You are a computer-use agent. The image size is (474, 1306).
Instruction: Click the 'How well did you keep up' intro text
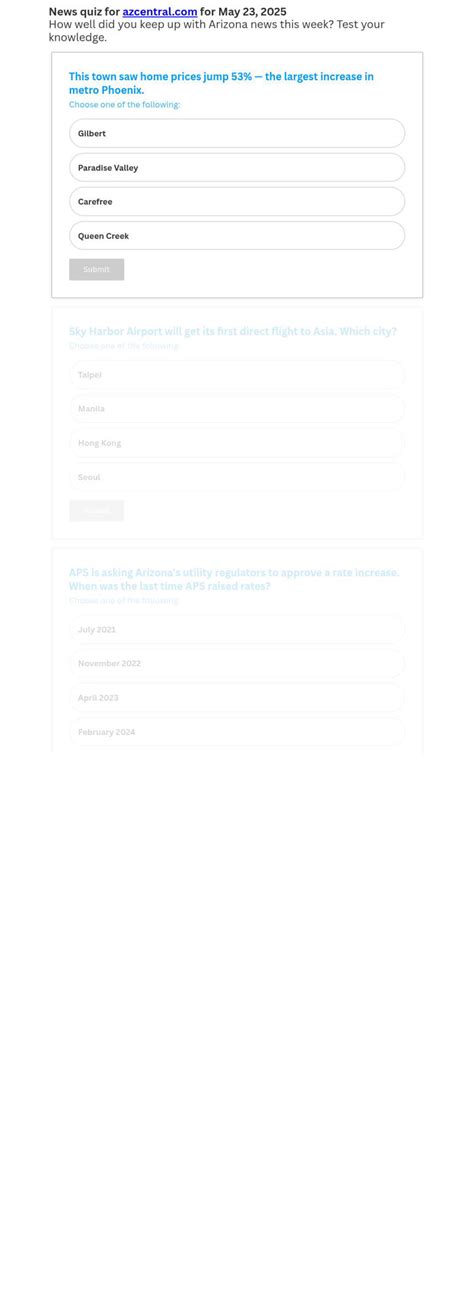coord(217,31)
